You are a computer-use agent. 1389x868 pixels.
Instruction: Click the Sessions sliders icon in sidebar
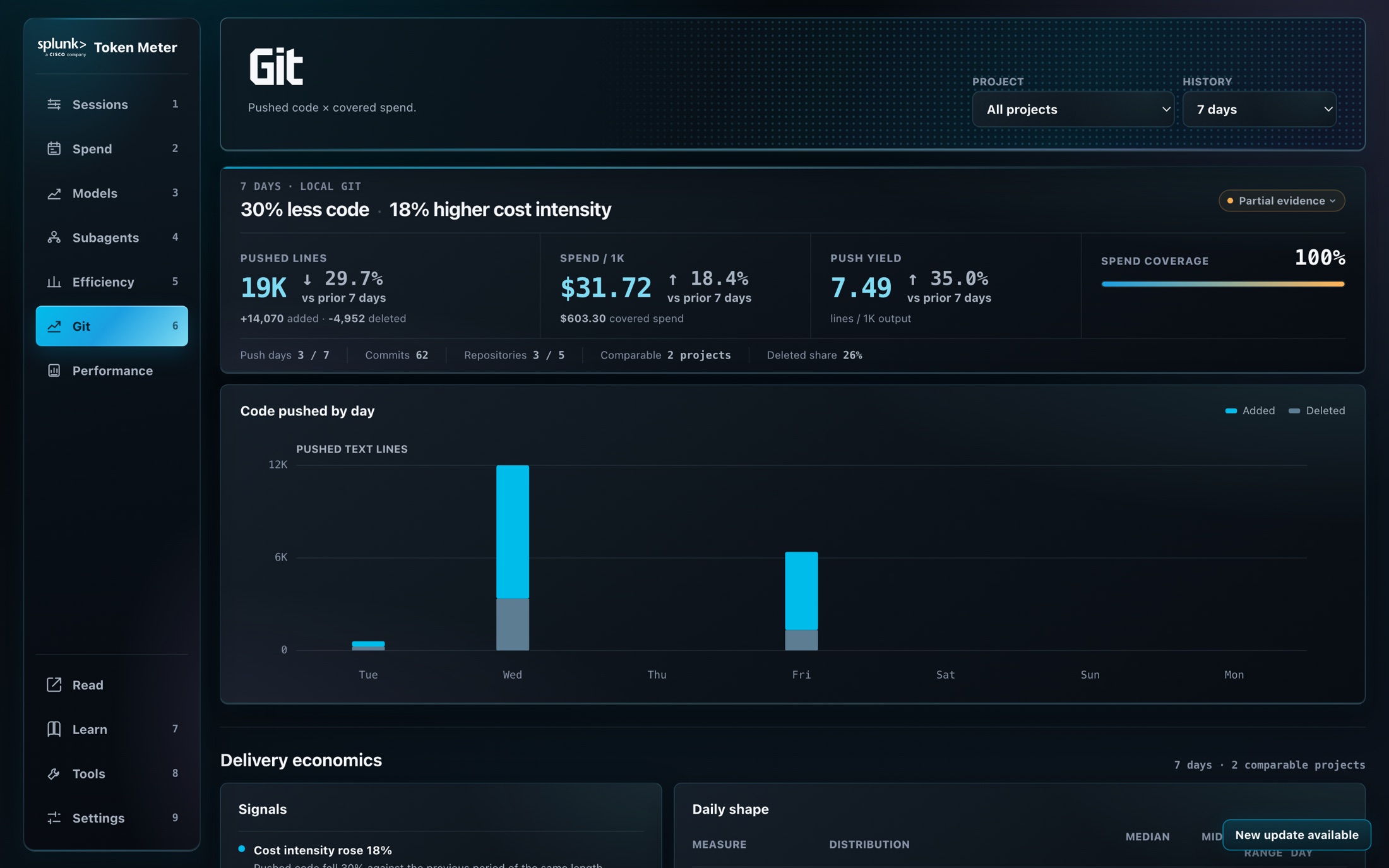click(x=54, y=104)
